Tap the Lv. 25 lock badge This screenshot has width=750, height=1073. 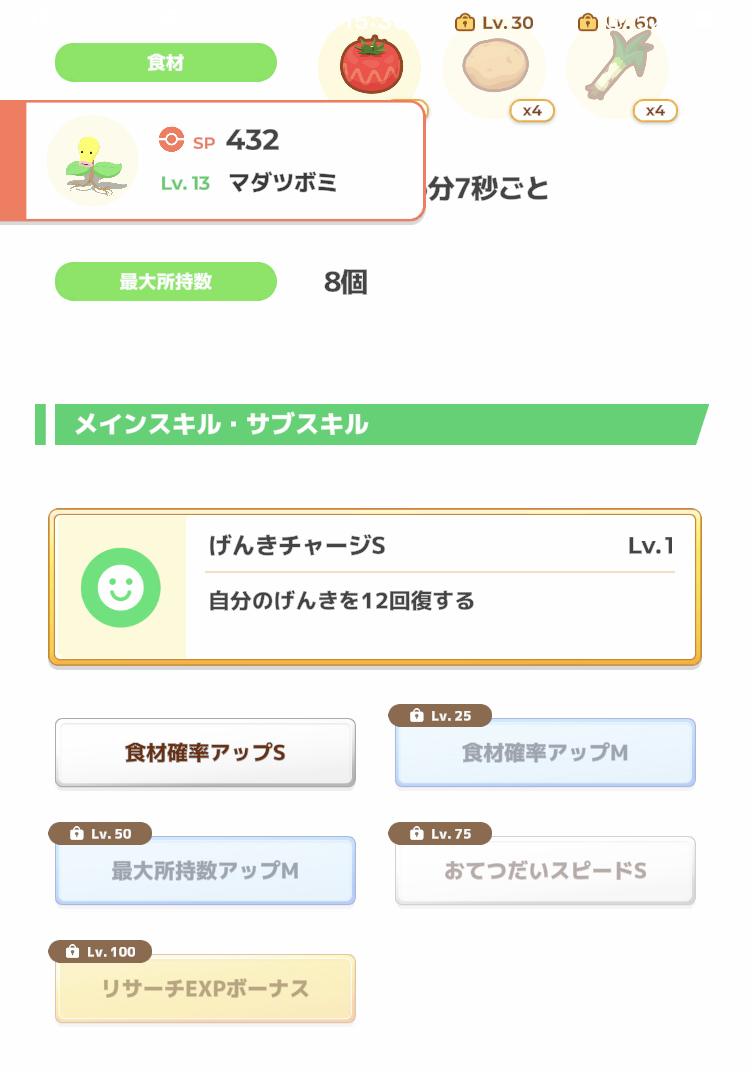pyautogui.click(x=439, y=716)
